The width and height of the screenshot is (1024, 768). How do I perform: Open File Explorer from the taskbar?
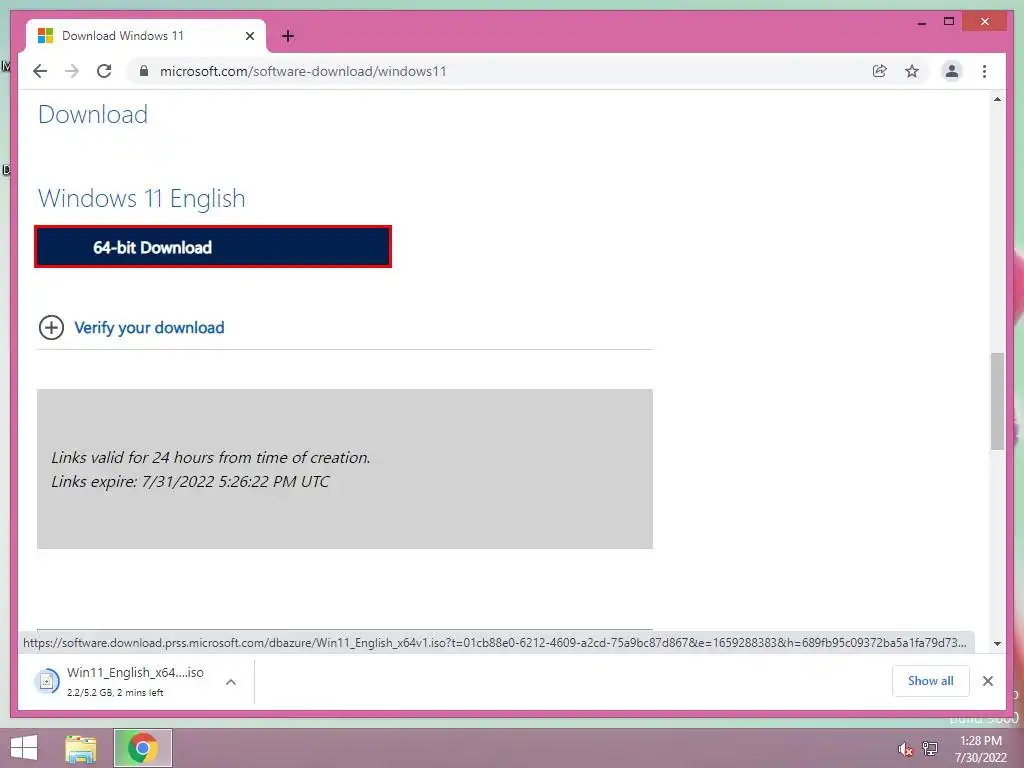point(81,748)
